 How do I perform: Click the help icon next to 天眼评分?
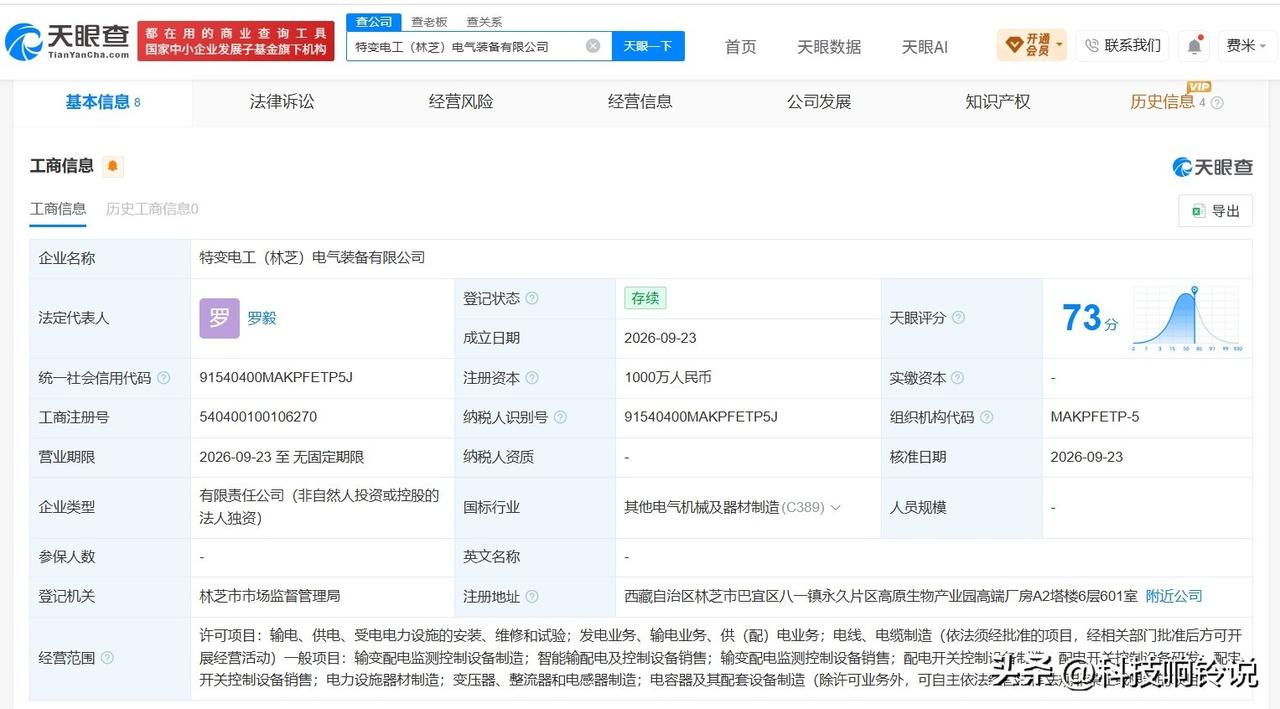pyautogui.click(x=958, y=318)
